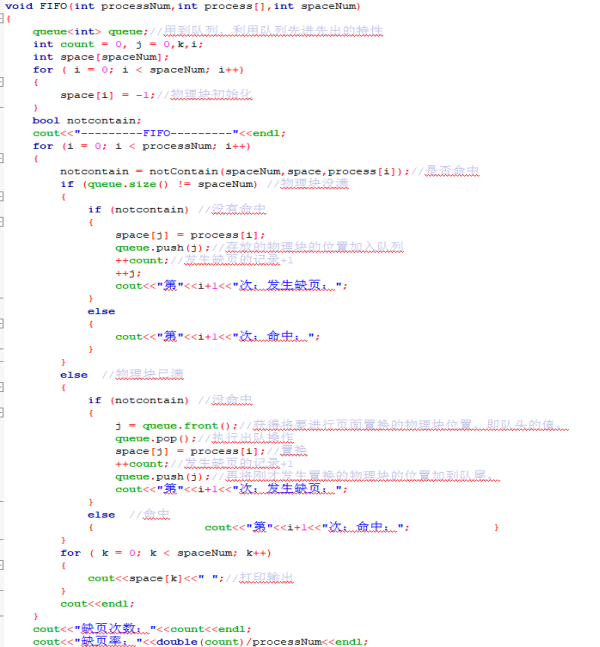Click the else keyword before //物理块已满
Image resolution: width=600 pixels, height=647 pixels.
(74, 375)
